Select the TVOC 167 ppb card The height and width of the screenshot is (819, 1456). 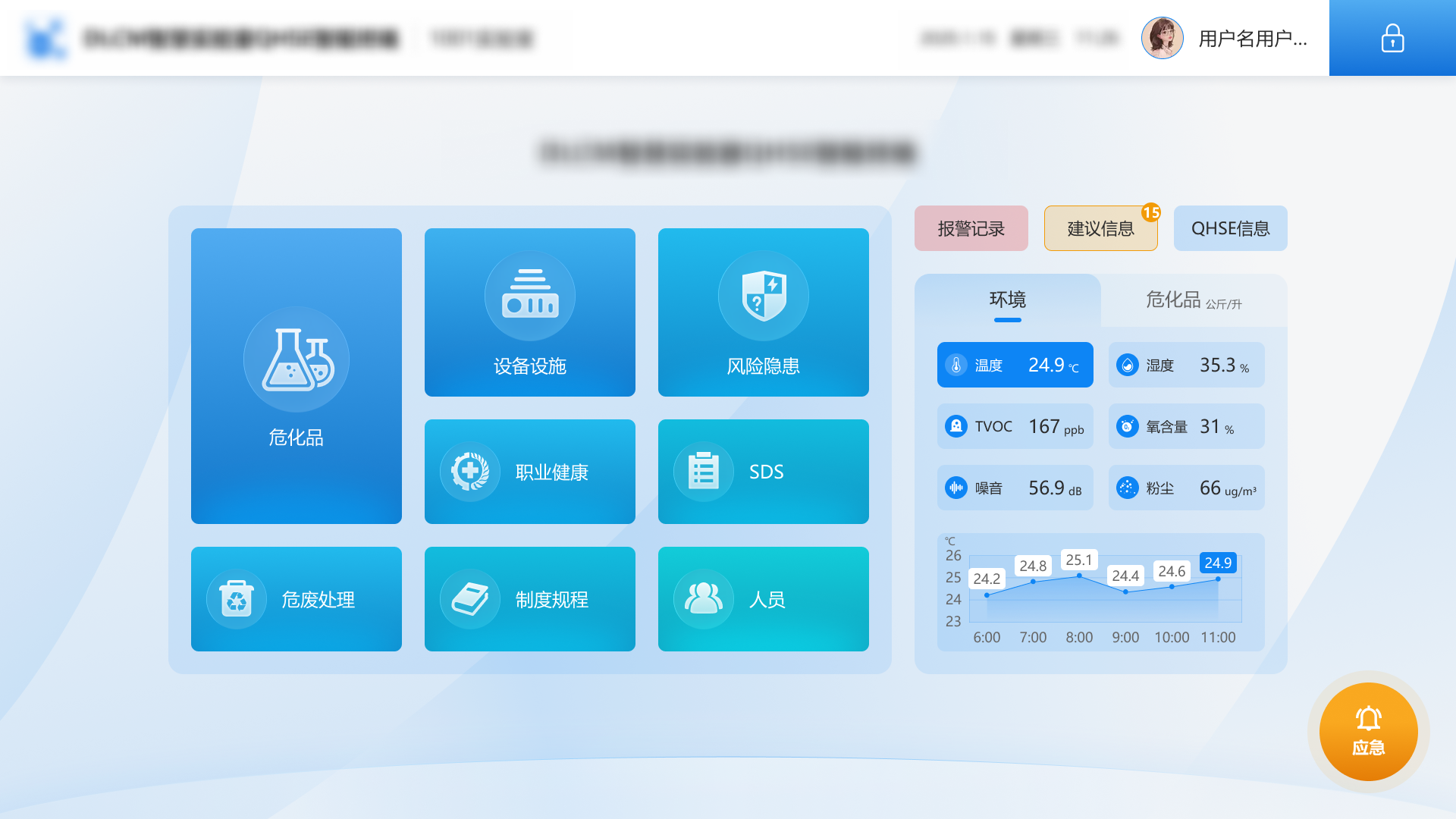point(1015,426)
